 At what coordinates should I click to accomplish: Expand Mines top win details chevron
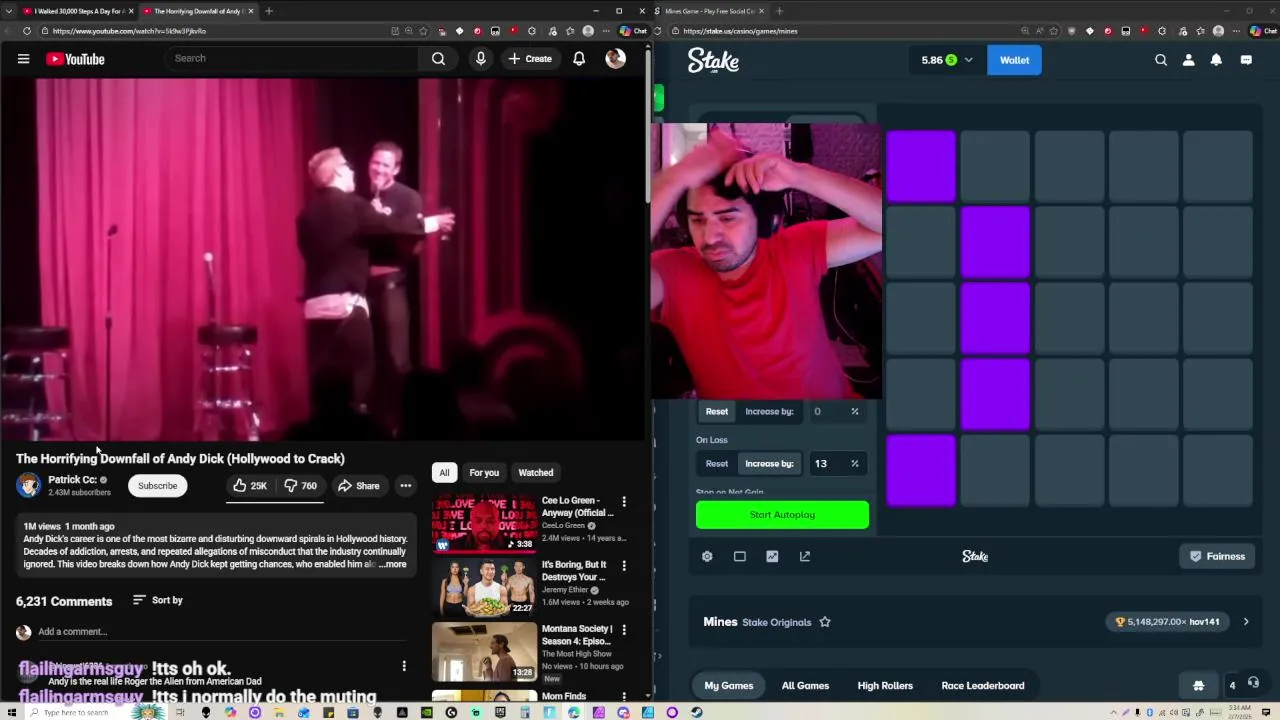(x=1246, y=622)
